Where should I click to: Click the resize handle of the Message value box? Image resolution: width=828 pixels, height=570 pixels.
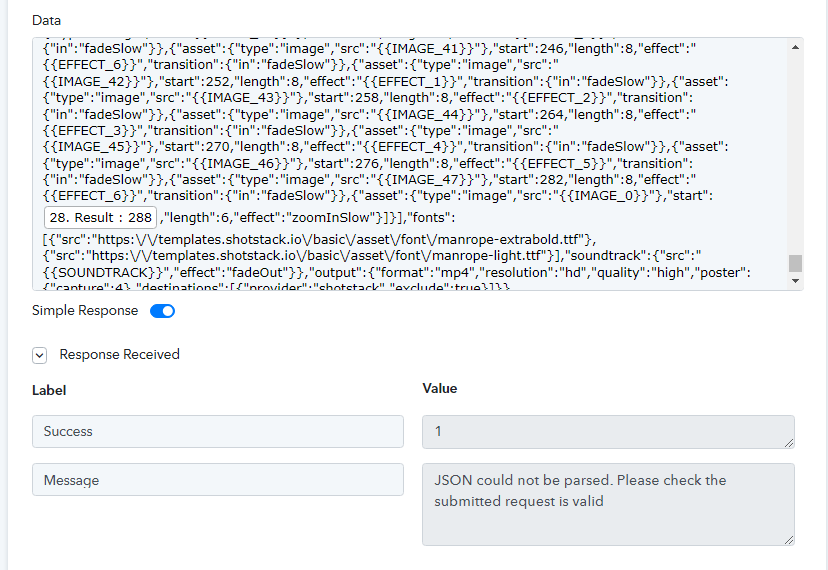(x=789, y=540)
